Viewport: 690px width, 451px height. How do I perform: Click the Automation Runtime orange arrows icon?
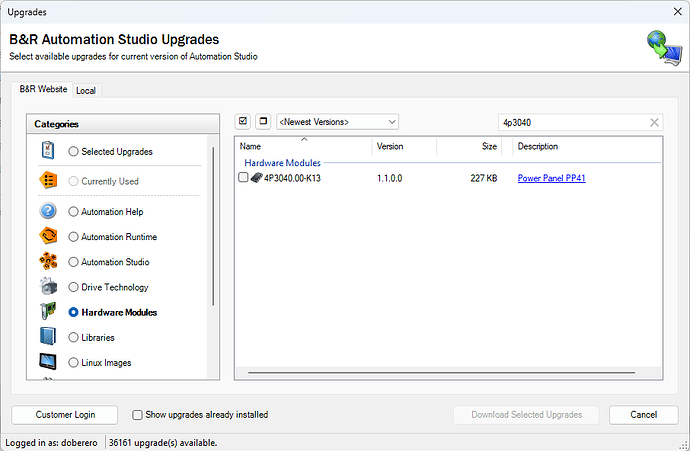48,236
